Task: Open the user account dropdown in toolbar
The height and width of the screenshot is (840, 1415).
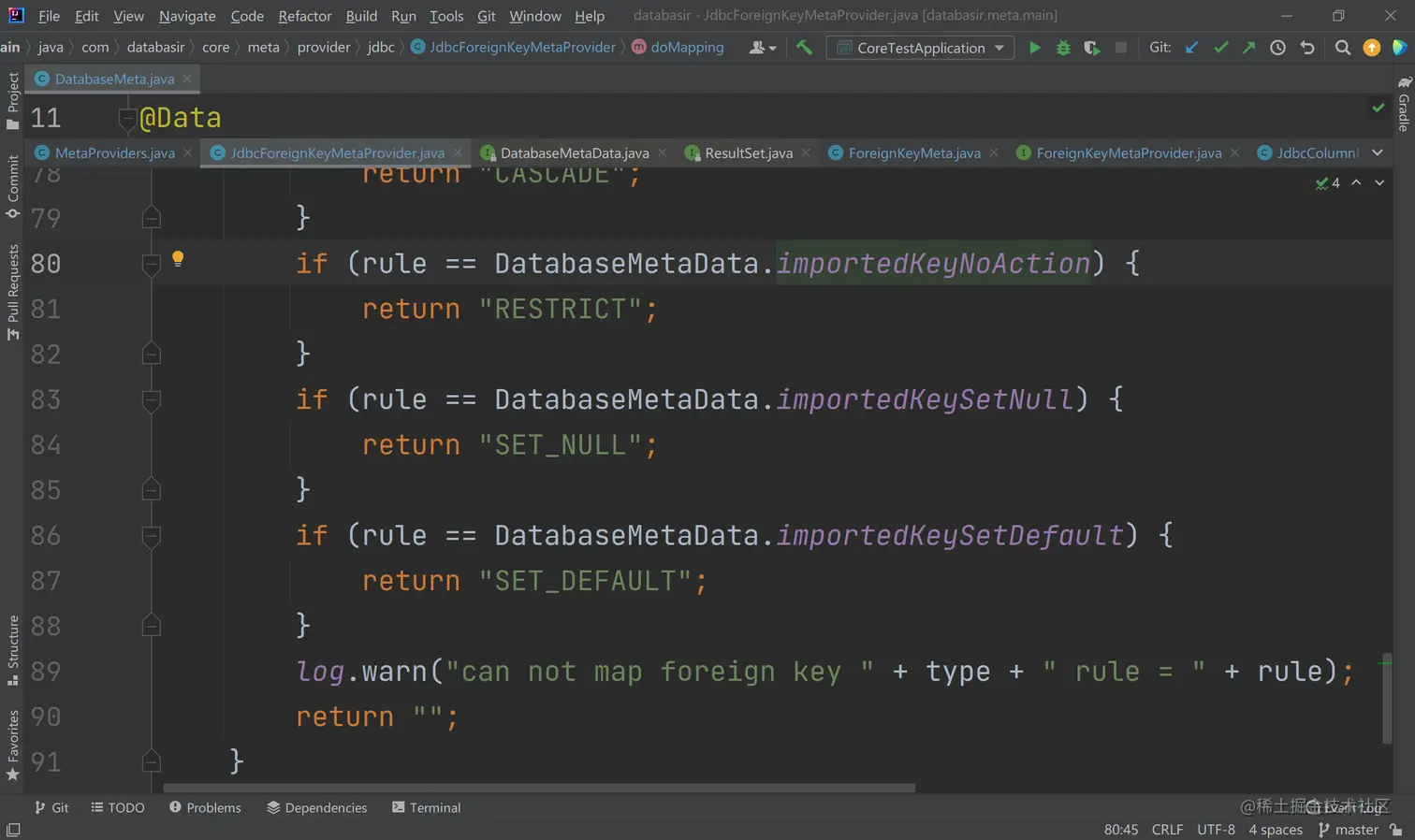Action: pyautogui.click(x=763, y=48)
